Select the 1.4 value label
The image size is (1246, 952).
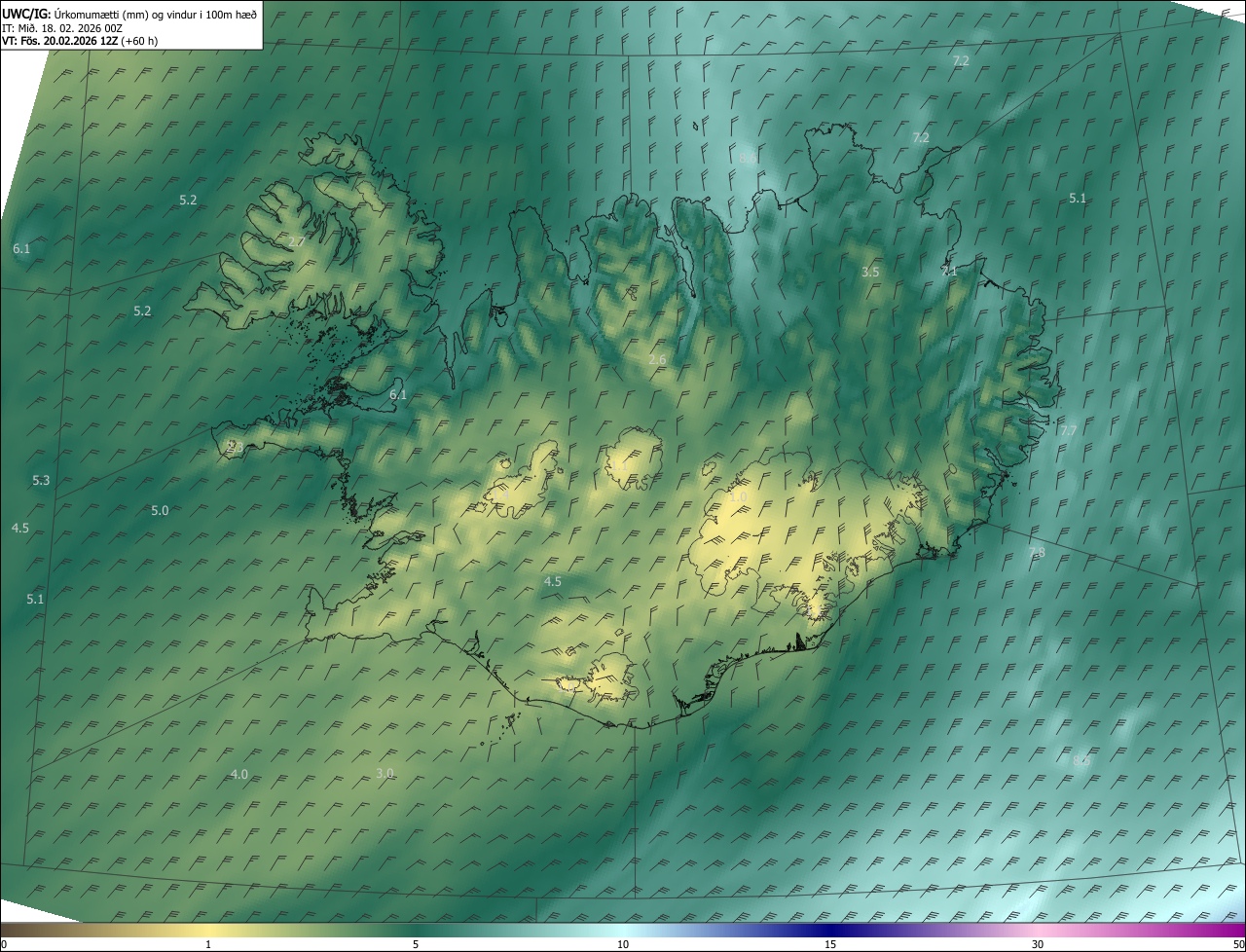pos(501,494)
